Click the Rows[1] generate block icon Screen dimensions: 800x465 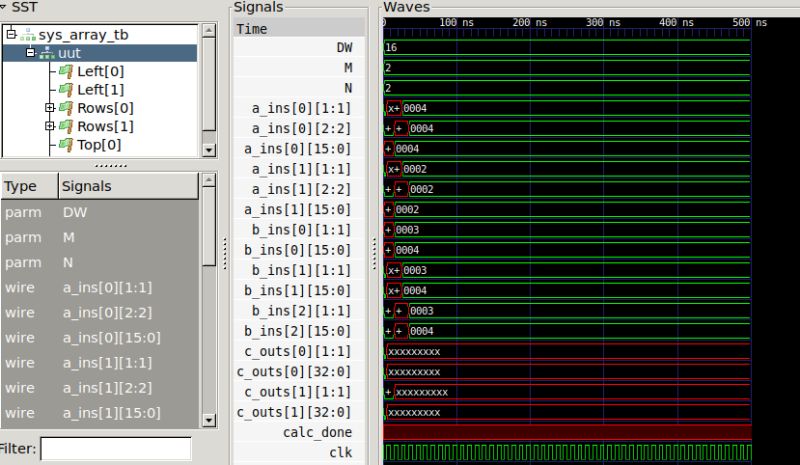coord(66,127)
